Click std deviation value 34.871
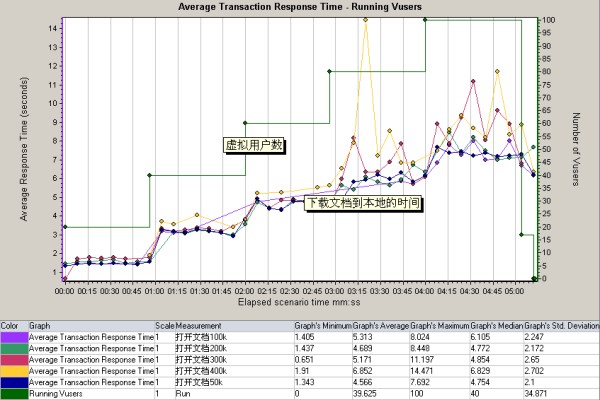 (x=536, y=393)
